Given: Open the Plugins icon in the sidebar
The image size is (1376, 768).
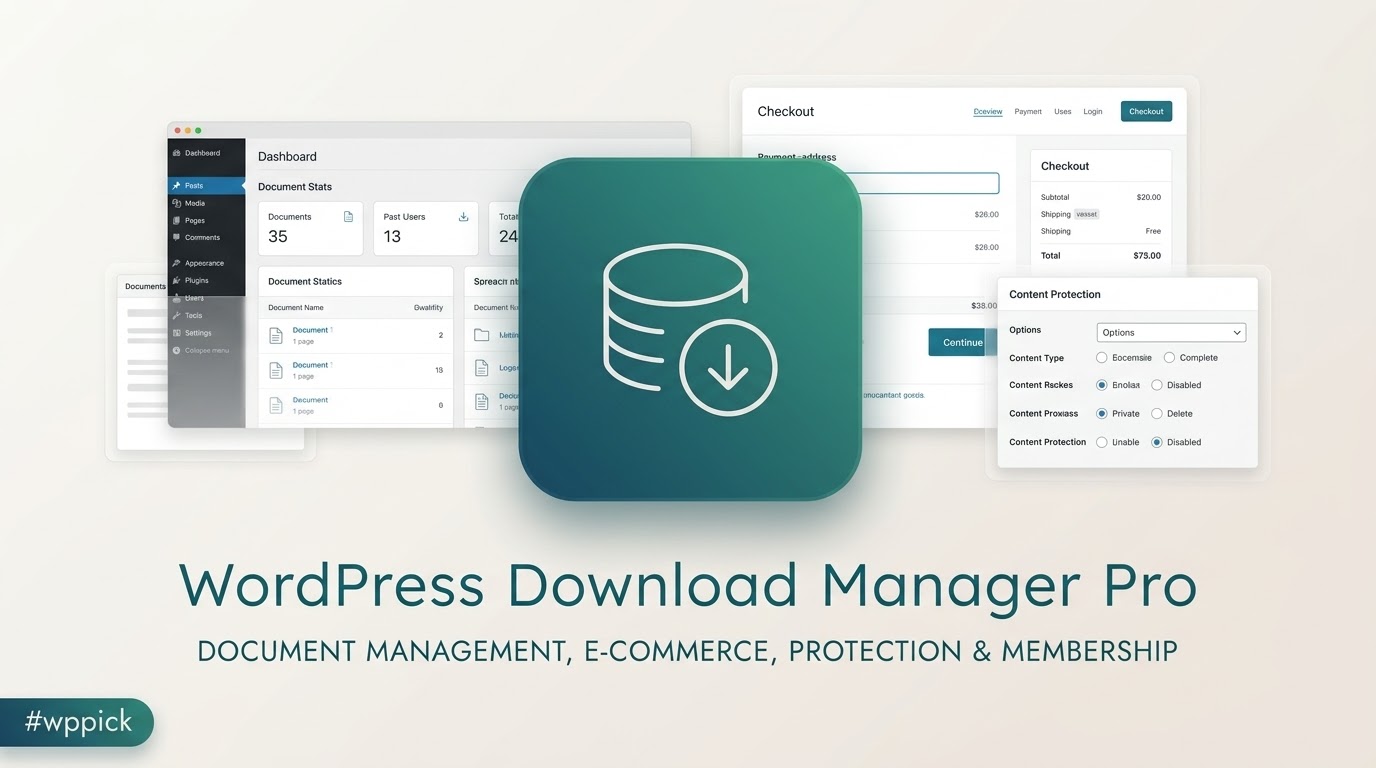Looking at the screenshot, I should (177, 281).
